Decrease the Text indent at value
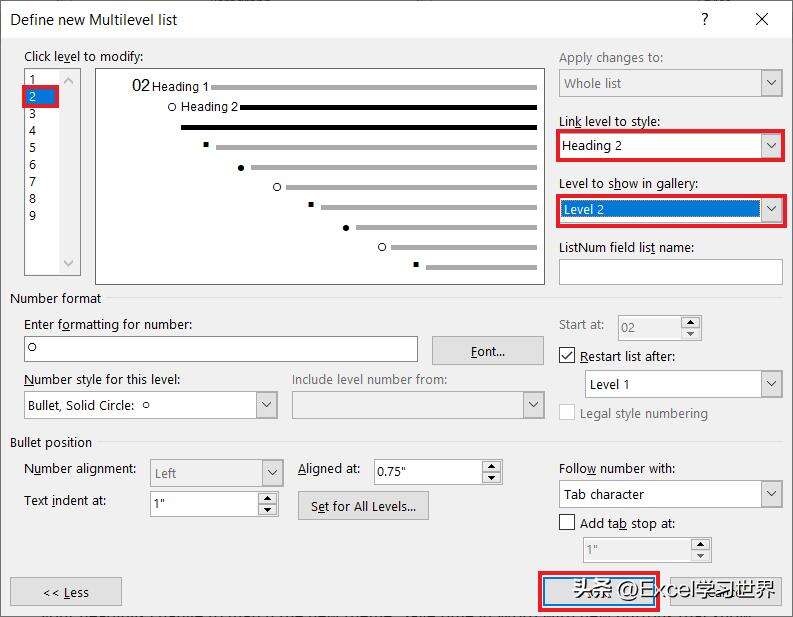The height and width of the screenshot is (617, 793). coord(268,510)
